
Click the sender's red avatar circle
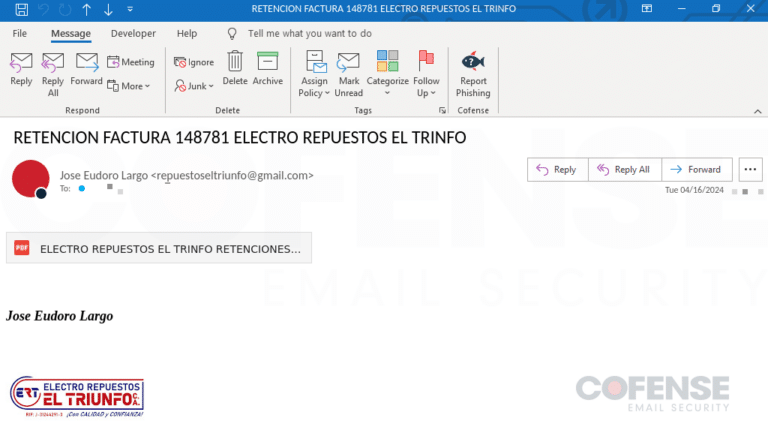coord(30,179)
